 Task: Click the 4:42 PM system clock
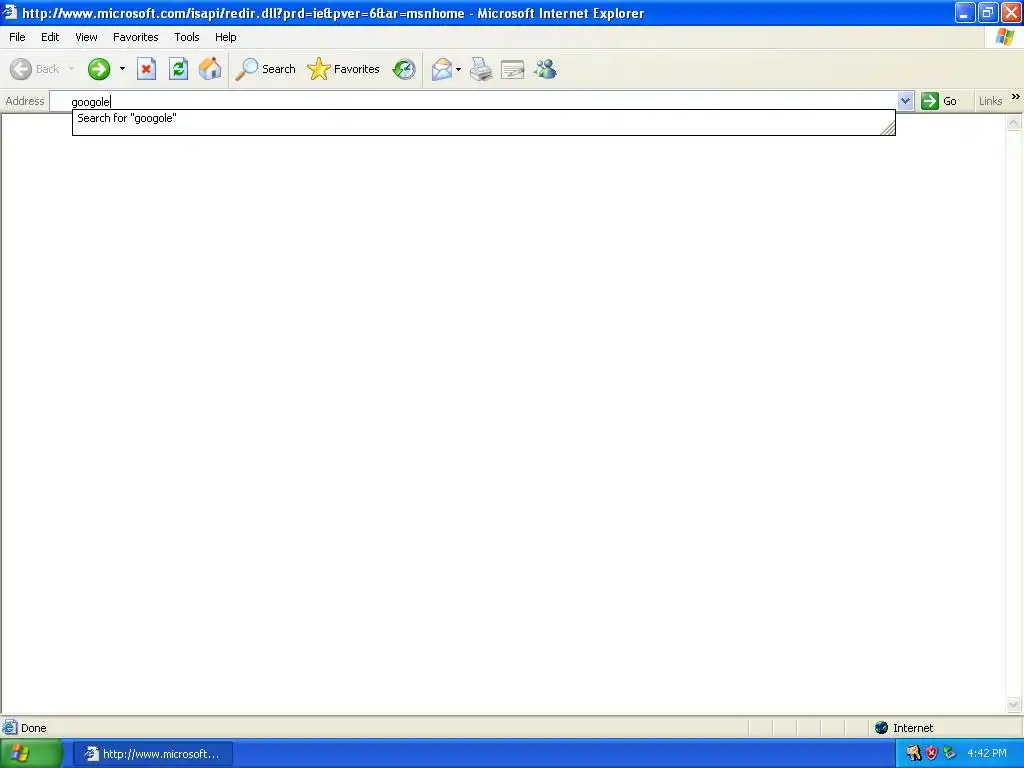click(x=986, y=754)
